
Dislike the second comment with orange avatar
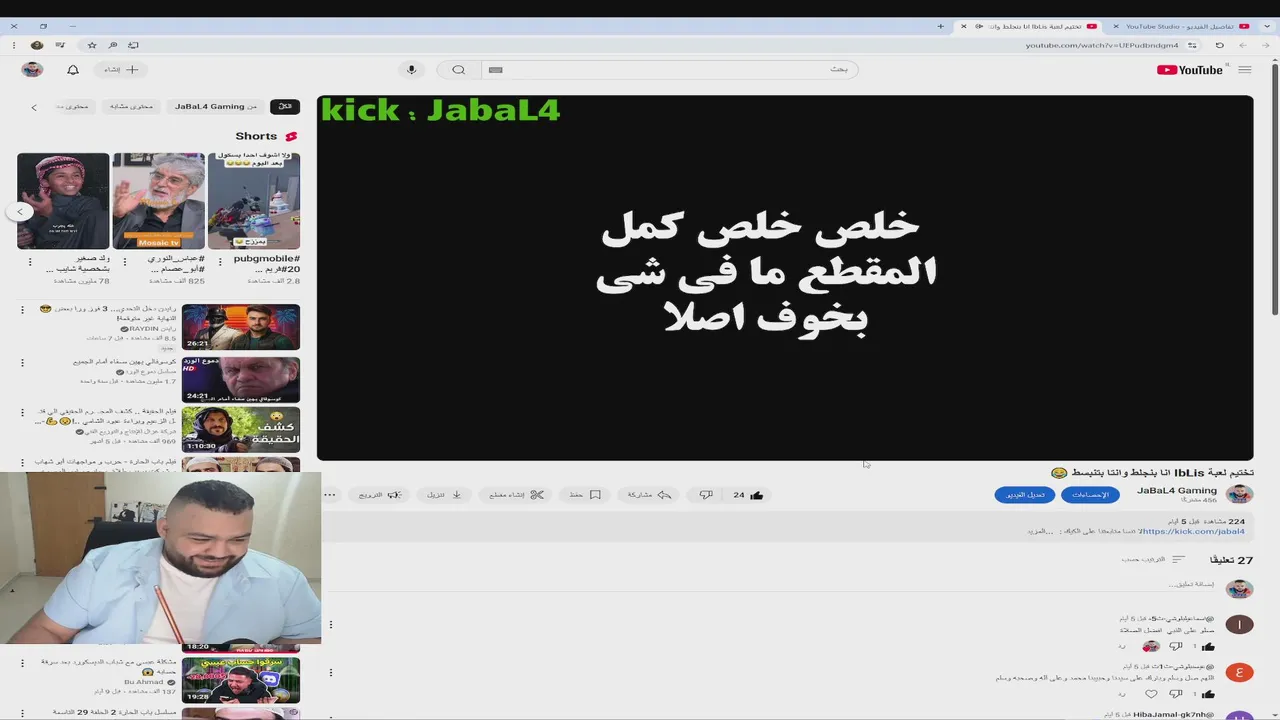tap(1176, 694)
